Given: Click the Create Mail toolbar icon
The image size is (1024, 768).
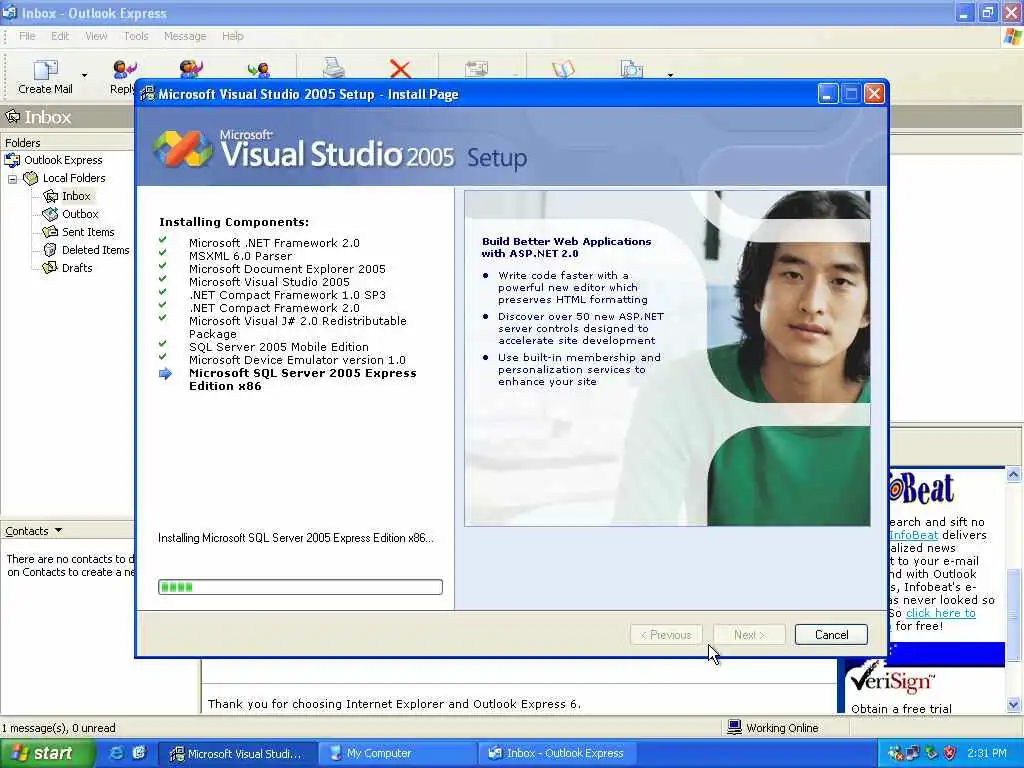Looking at the screenshot, I should 45,69.
